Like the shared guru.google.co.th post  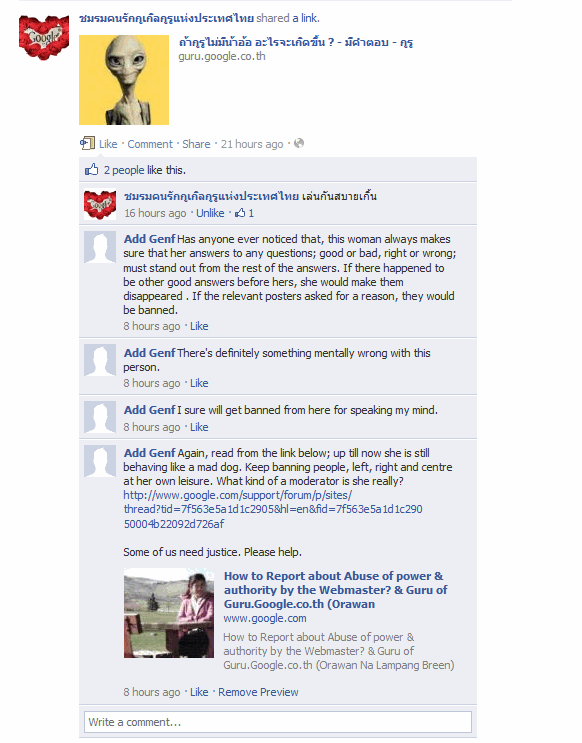tap(108, 144)
